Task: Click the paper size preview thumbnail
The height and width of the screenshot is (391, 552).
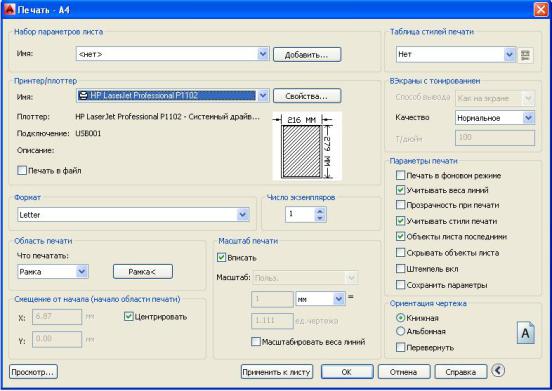Action: 307,146
